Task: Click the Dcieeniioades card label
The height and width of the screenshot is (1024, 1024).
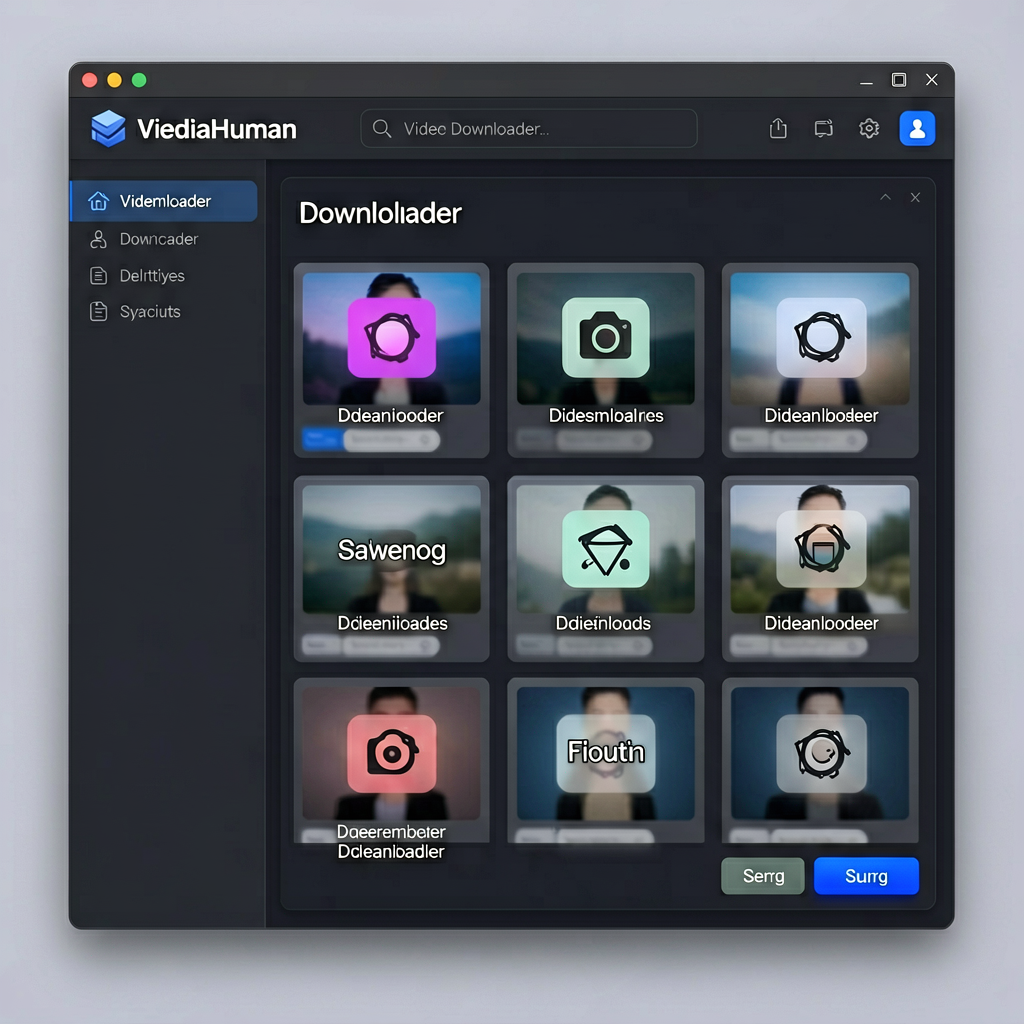Action: (x=392, y=623)
